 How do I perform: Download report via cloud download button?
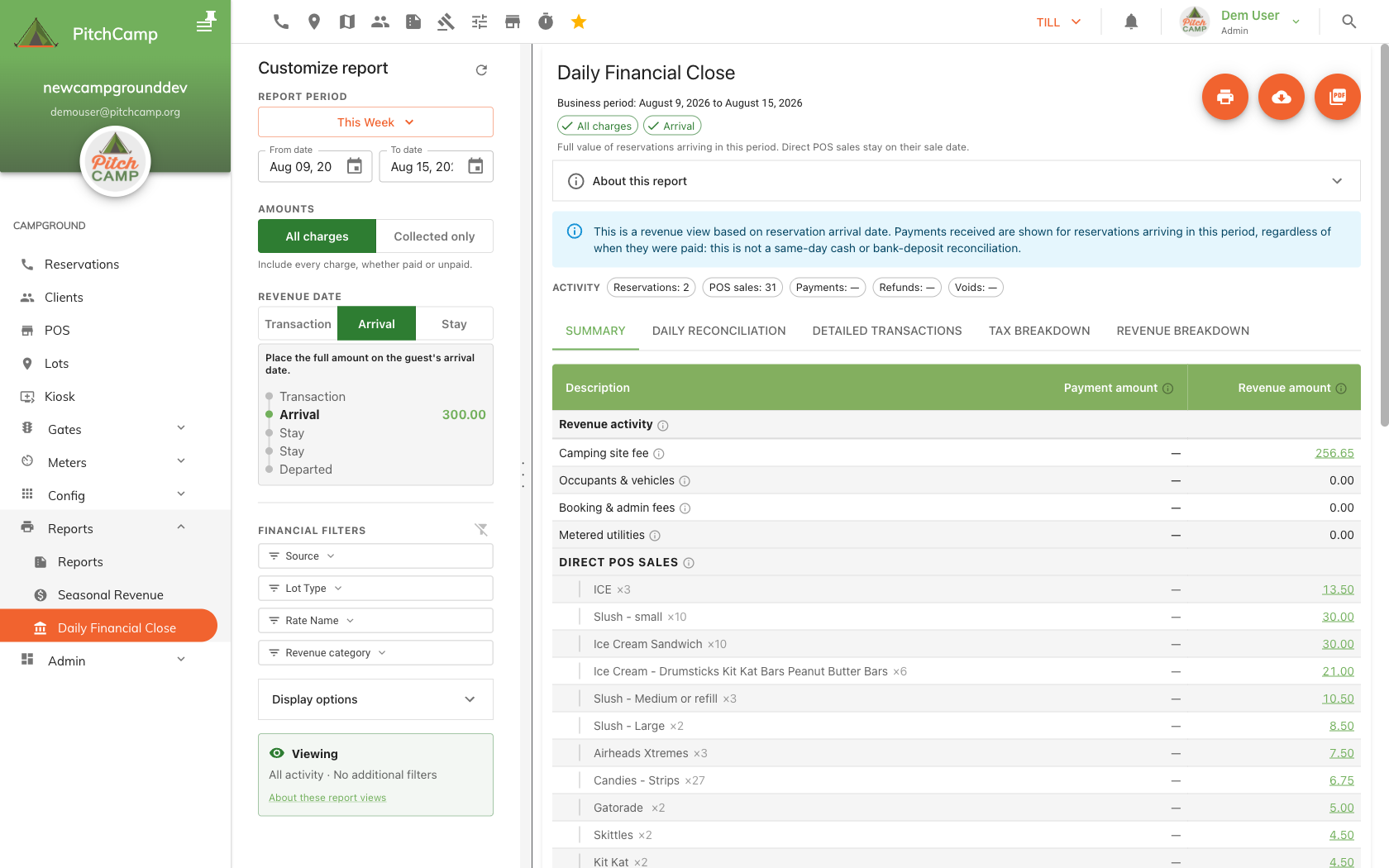point(1282,97)
